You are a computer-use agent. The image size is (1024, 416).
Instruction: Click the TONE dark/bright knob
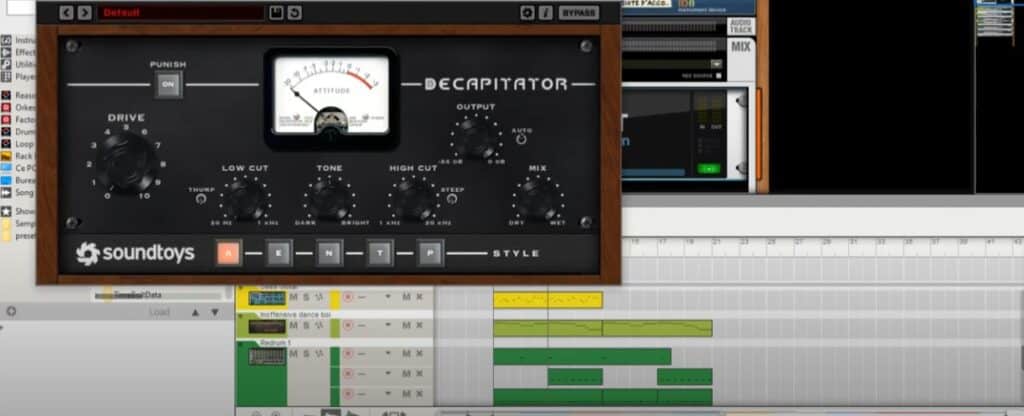coord(329,198)
